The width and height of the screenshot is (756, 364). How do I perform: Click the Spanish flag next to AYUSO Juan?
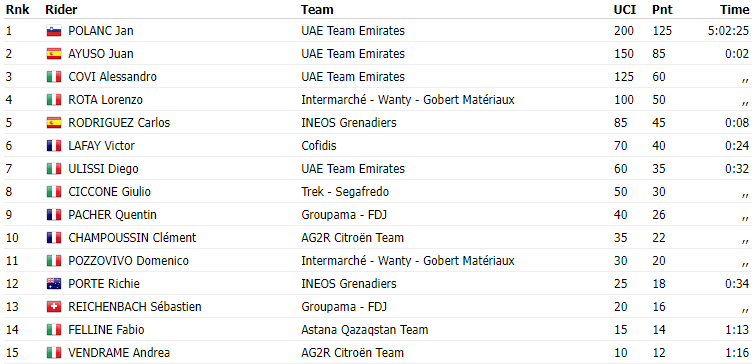[54, 54]
